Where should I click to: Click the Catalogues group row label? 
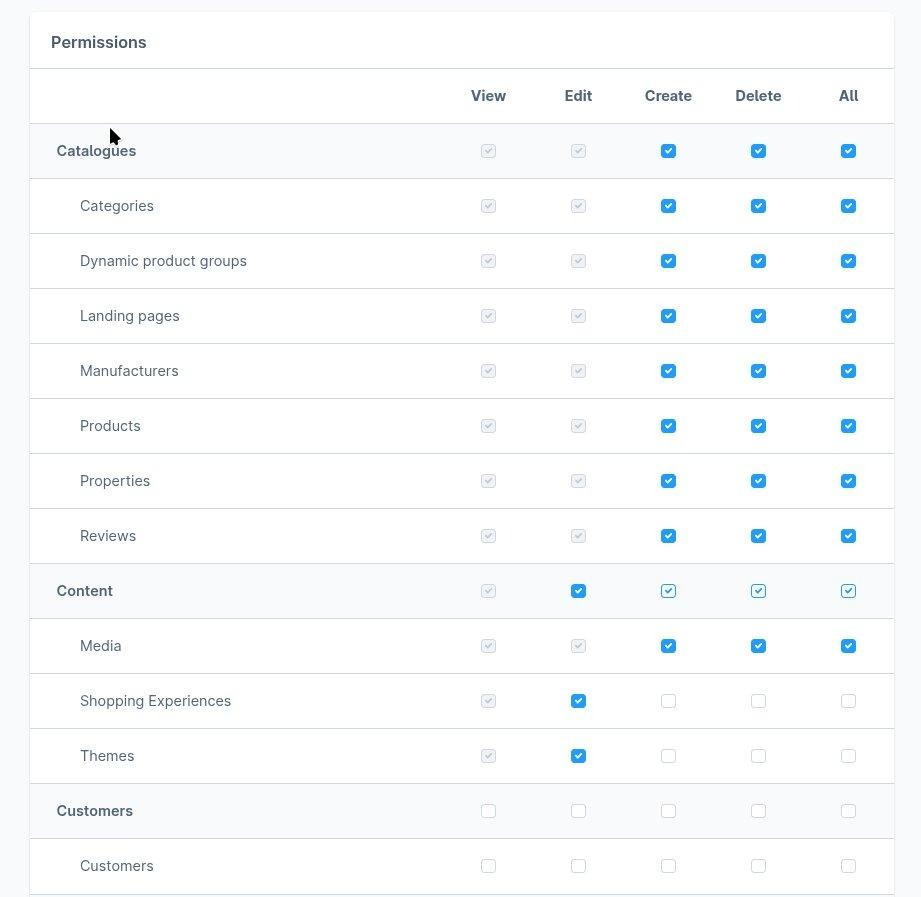coord(96,151)
